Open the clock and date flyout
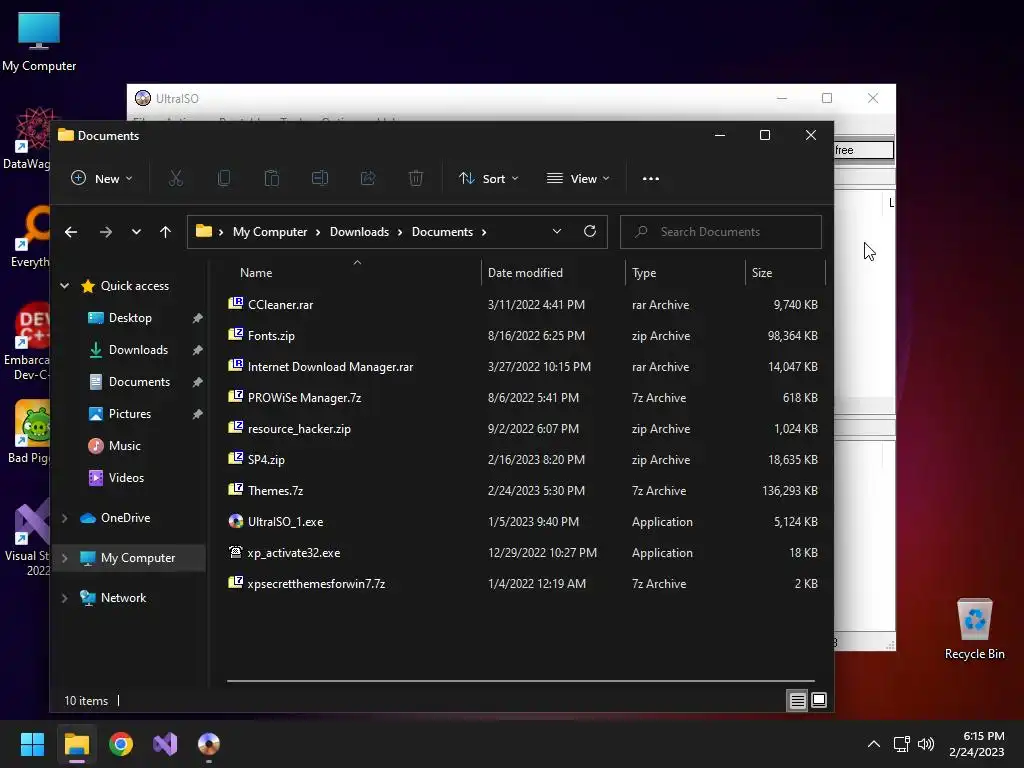The height and width of the screenshot is (768, 1024). (x=977, y=744)
